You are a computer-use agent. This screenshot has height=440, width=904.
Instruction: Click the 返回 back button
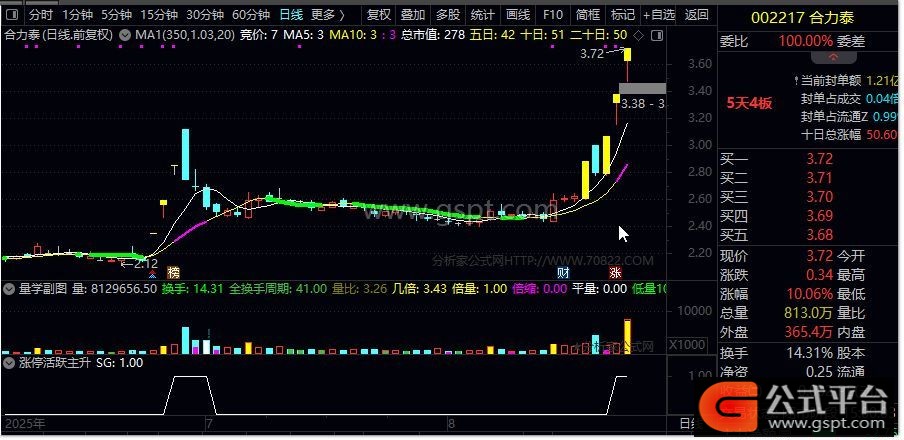696,14
